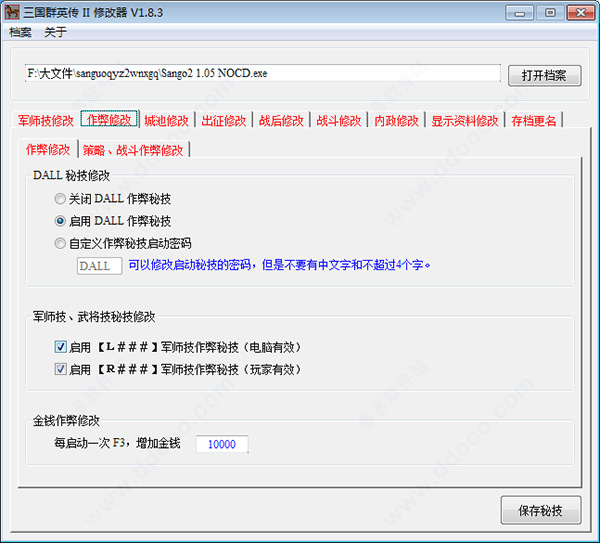Select 关闭 DALL 作弊秘技 radio option
The image size is (600, 543).
(x=112, y=199)
